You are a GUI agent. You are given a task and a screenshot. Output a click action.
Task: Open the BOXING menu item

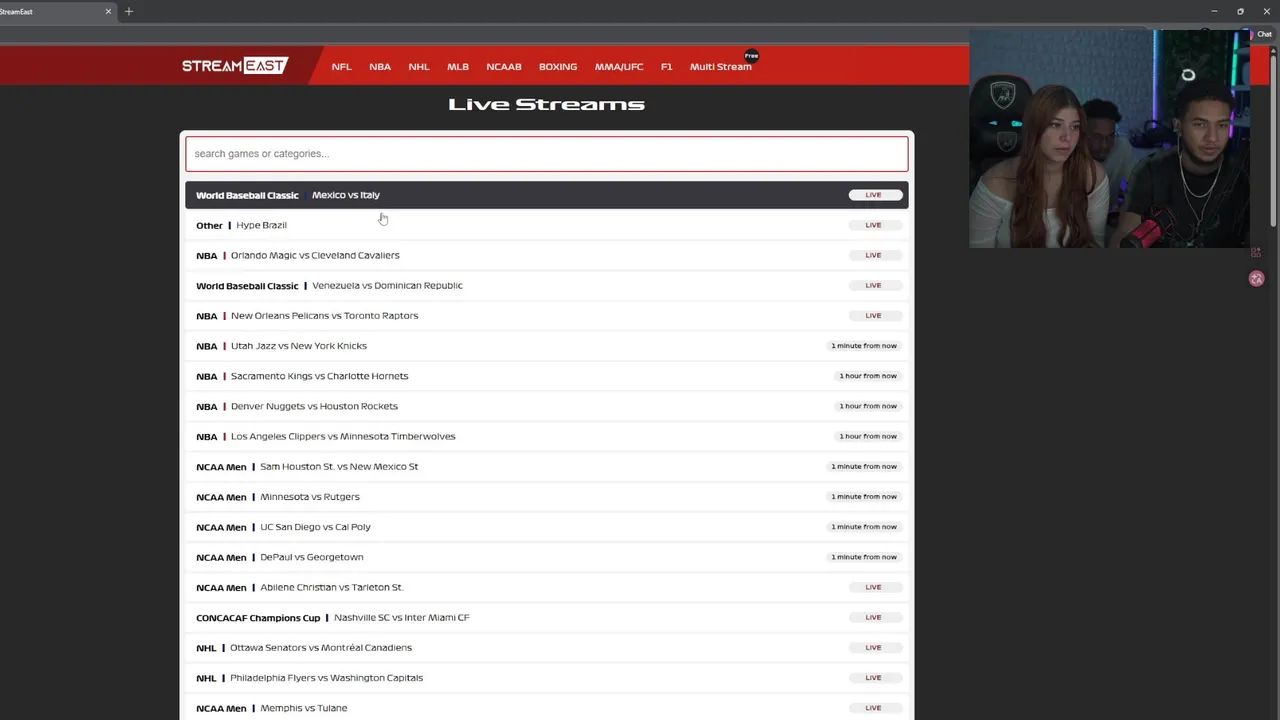(558, 67)
